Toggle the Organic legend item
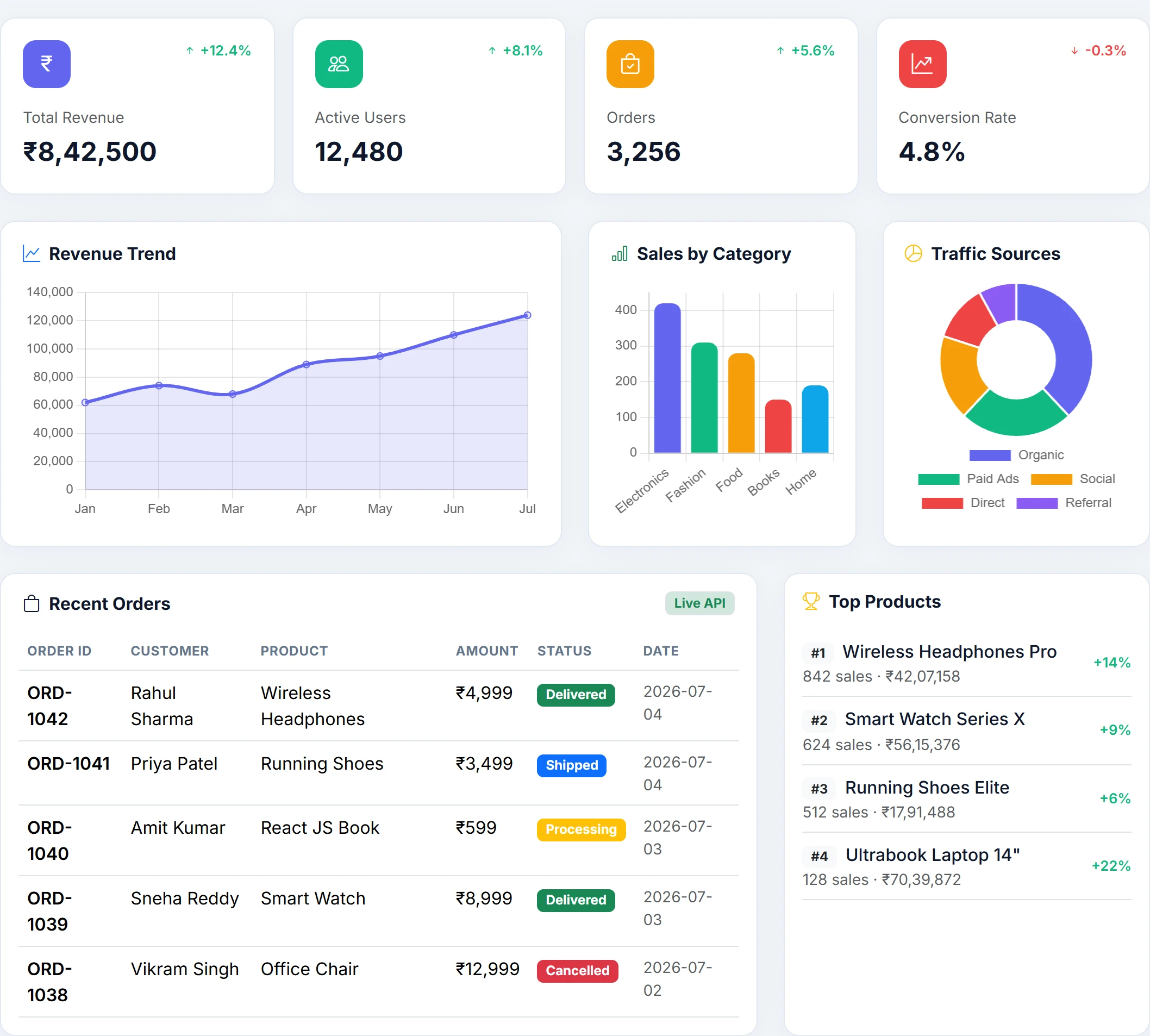Viewport: 1150px width, 1036px height. (x=1016, y=455)
